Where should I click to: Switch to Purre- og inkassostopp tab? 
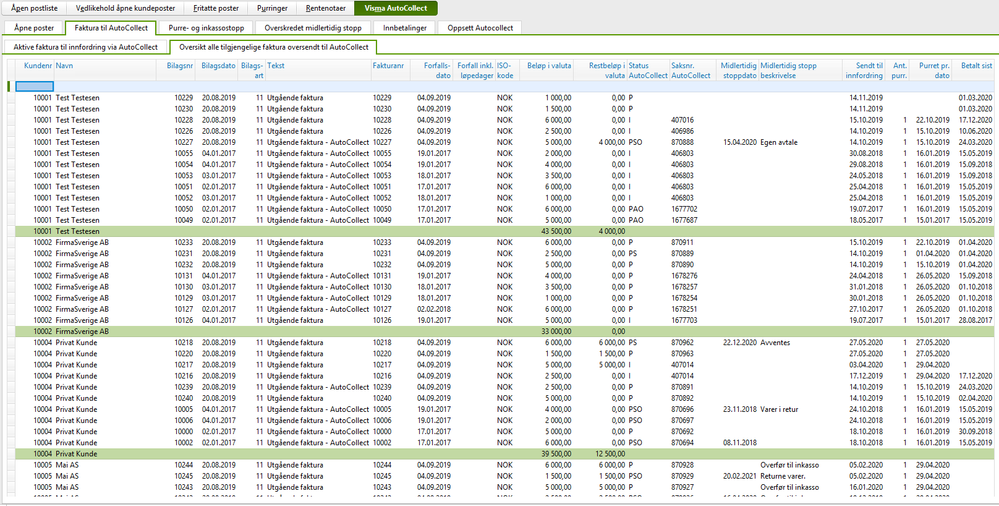click(x=205, y=28)
